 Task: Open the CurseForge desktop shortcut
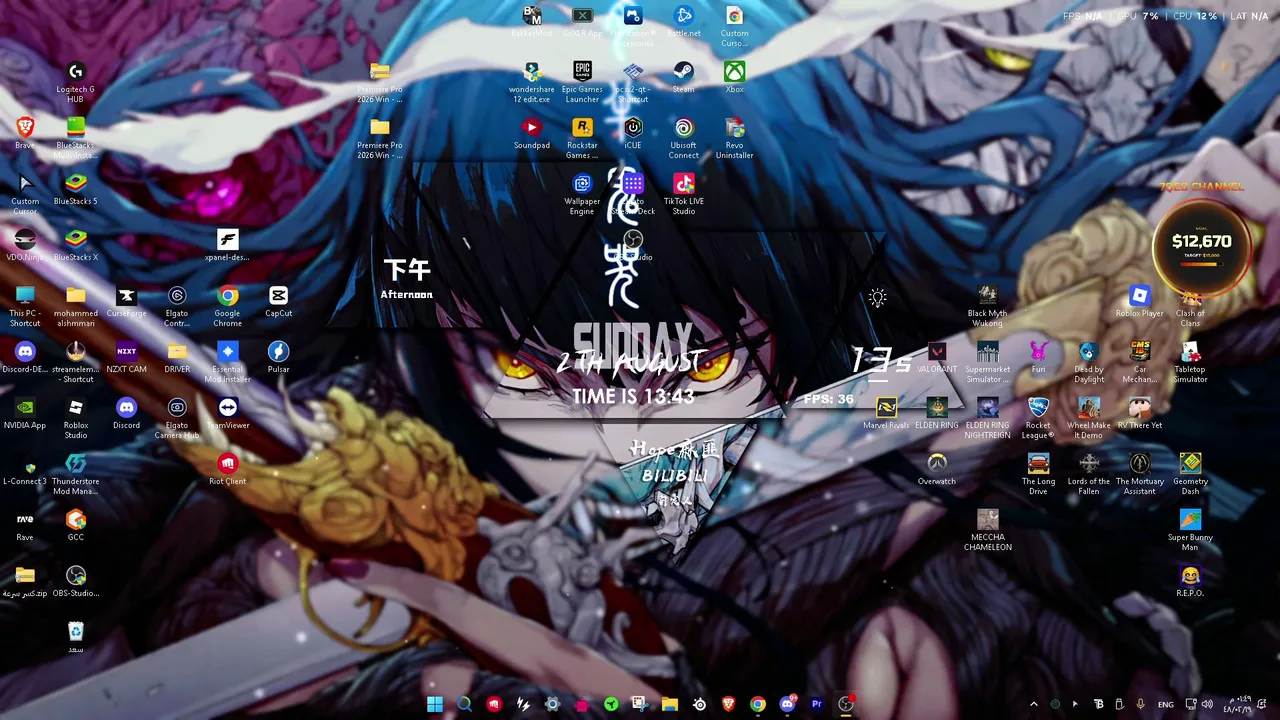click(126, 301)
